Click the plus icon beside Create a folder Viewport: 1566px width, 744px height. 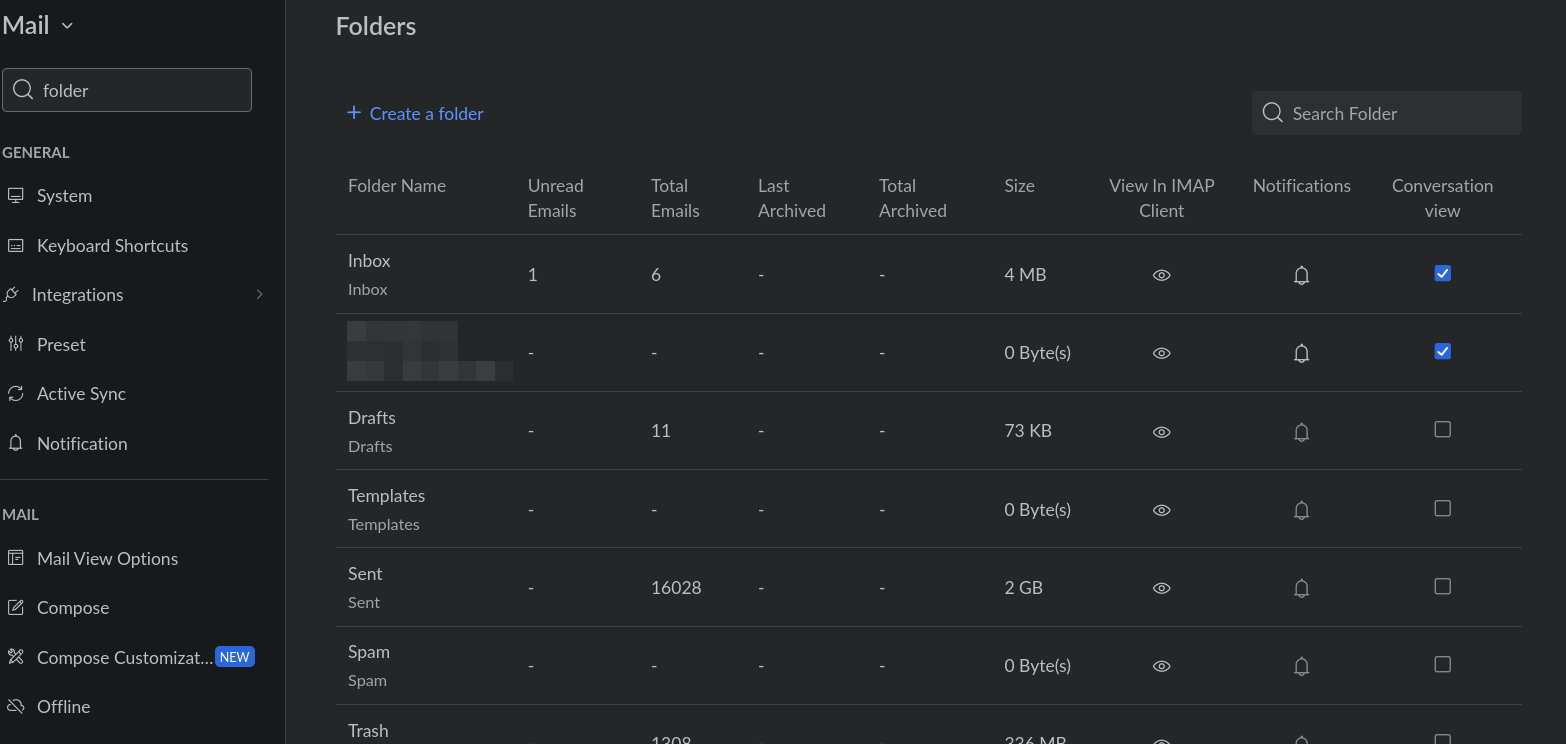(353, 113)
